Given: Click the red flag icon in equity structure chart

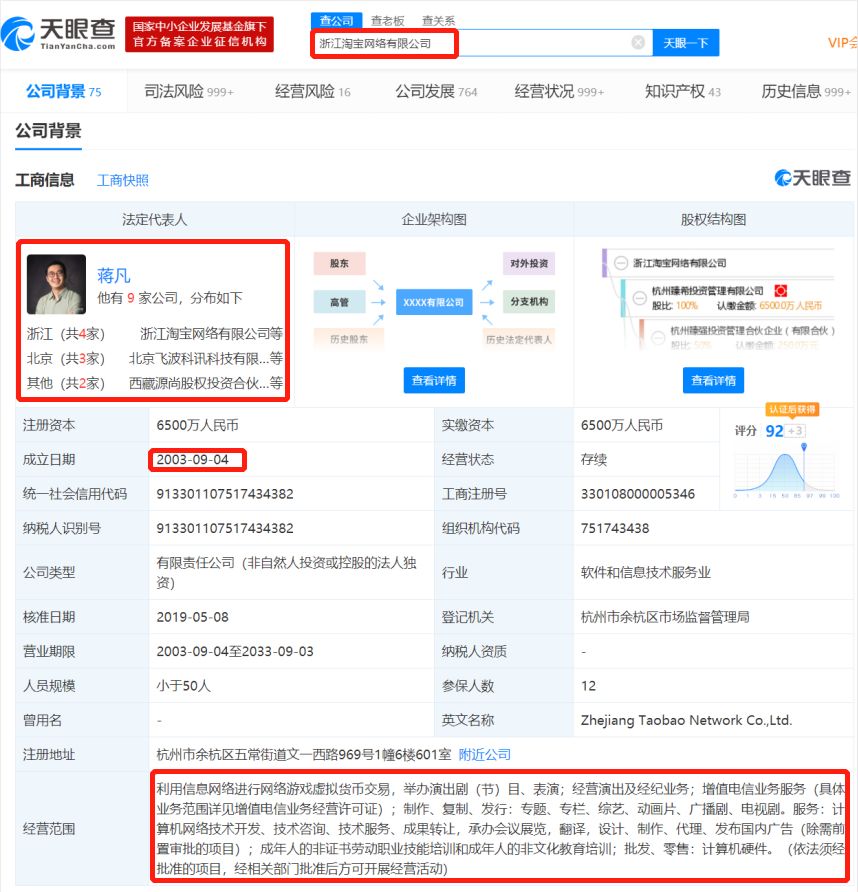Looking at the screenshot, I should (781, 291).
